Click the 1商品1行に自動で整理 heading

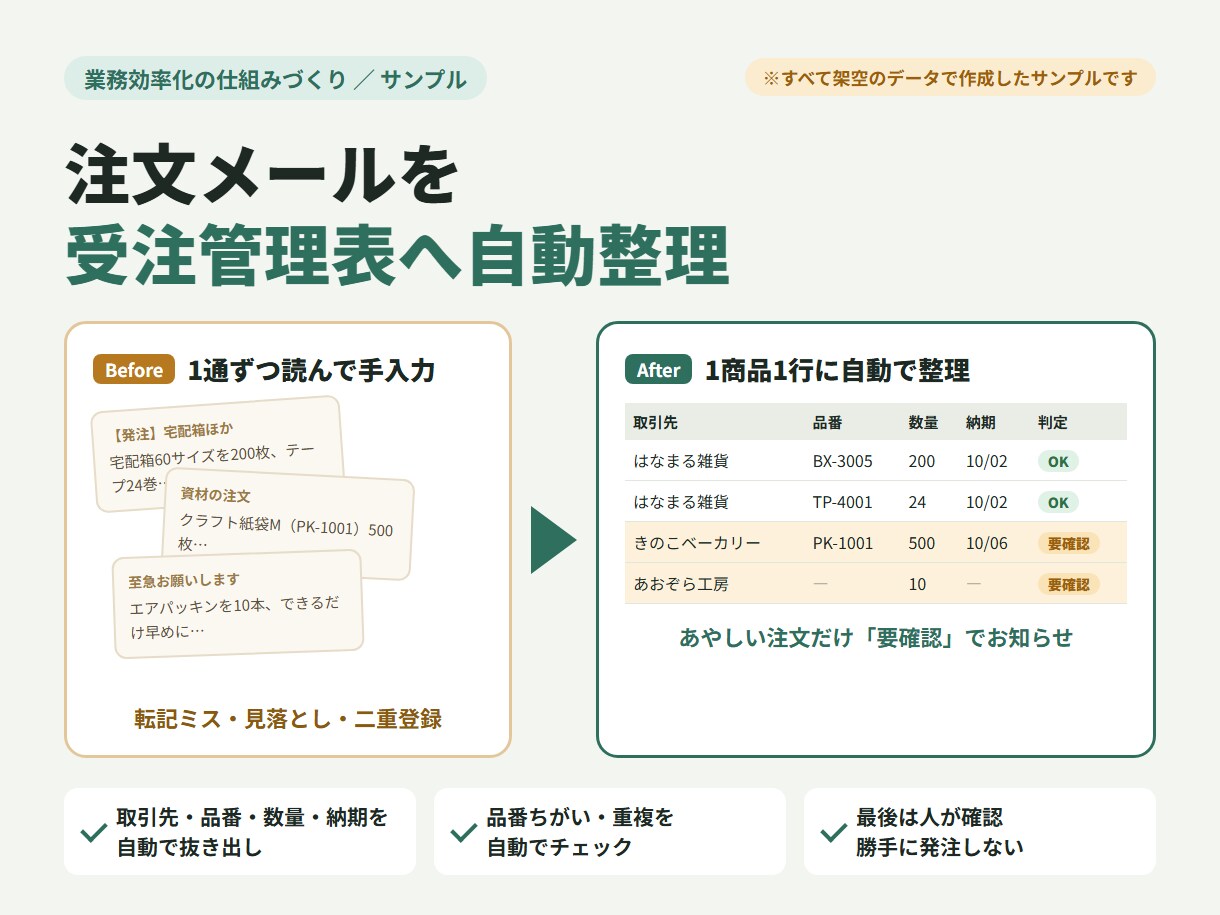pyautogui.click(x=837, y=371)
